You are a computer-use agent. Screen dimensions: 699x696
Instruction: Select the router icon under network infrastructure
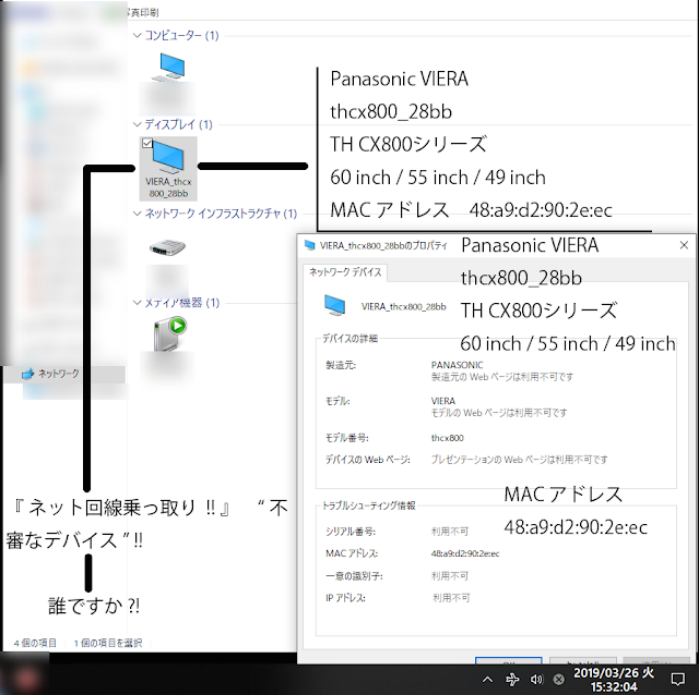click(167, 247)
